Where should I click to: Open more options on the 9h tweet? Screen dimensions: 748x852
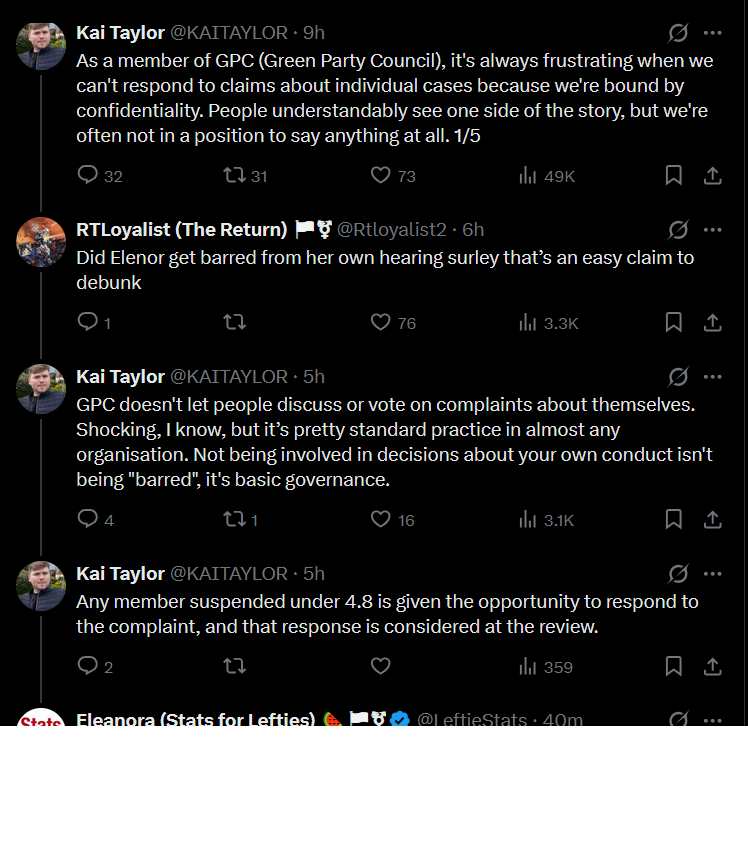point(712,33)
